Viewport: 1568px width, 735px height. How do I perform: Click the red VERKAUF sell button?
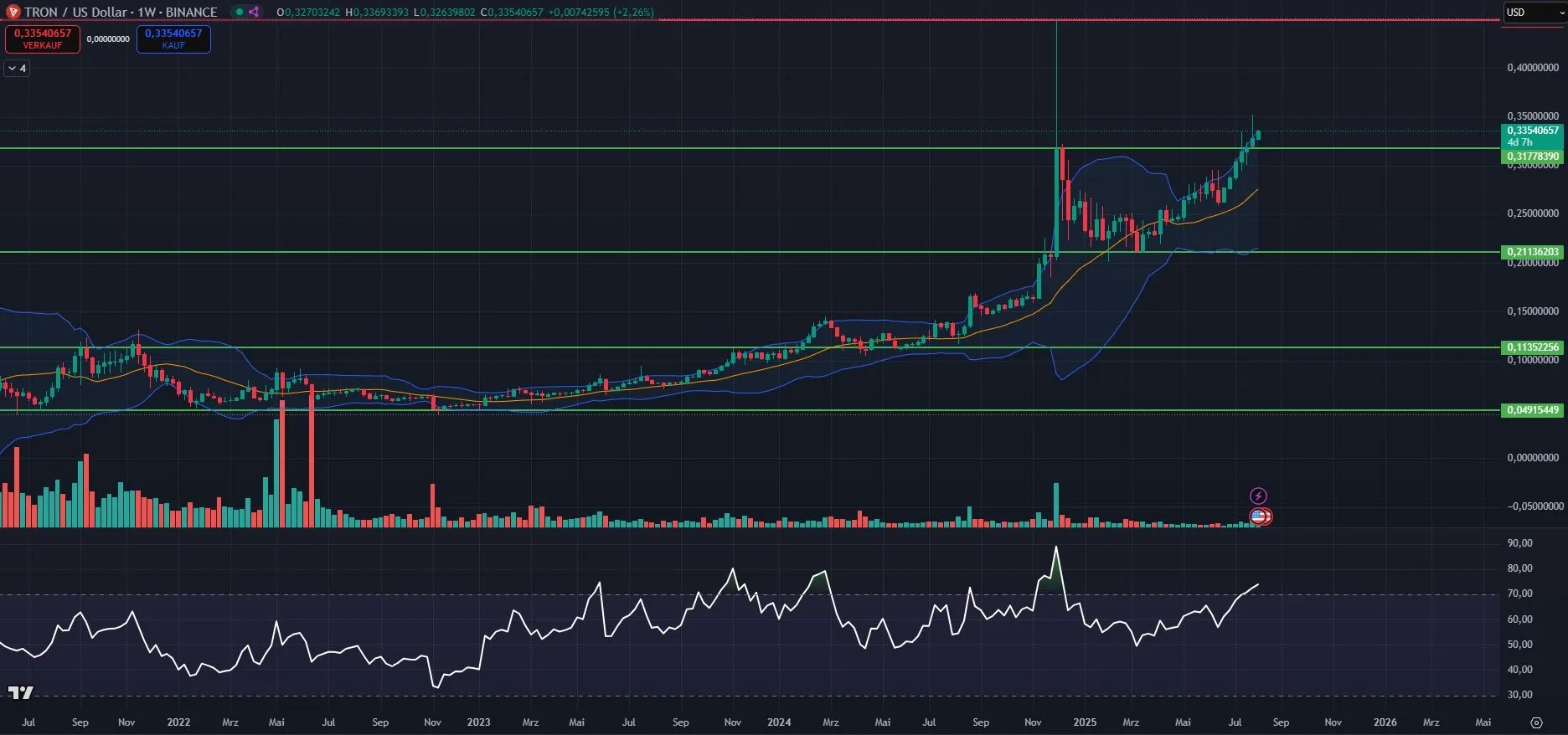click(x=43, y=39)
